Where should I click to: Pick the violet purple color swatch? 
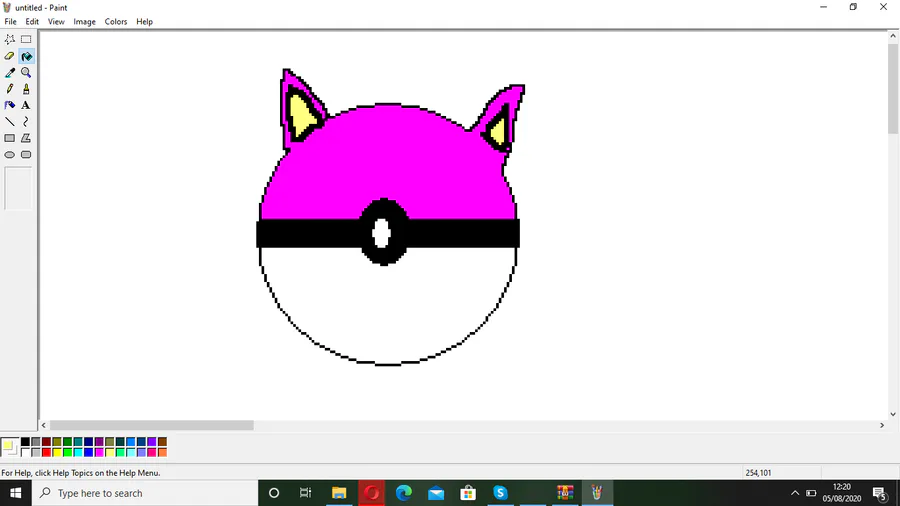[x=152, y=442]
